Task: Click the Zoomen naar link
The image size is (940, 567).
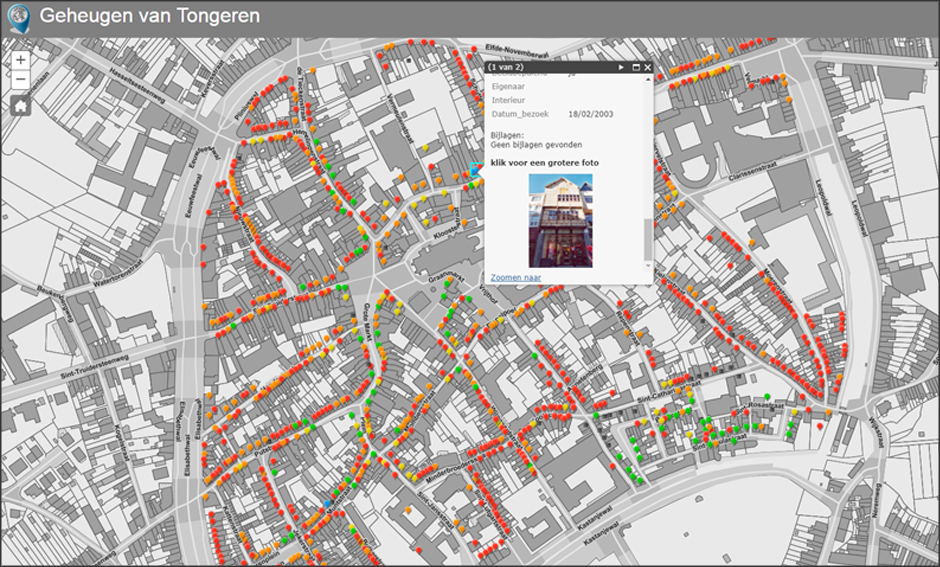Action: (516, 278)
